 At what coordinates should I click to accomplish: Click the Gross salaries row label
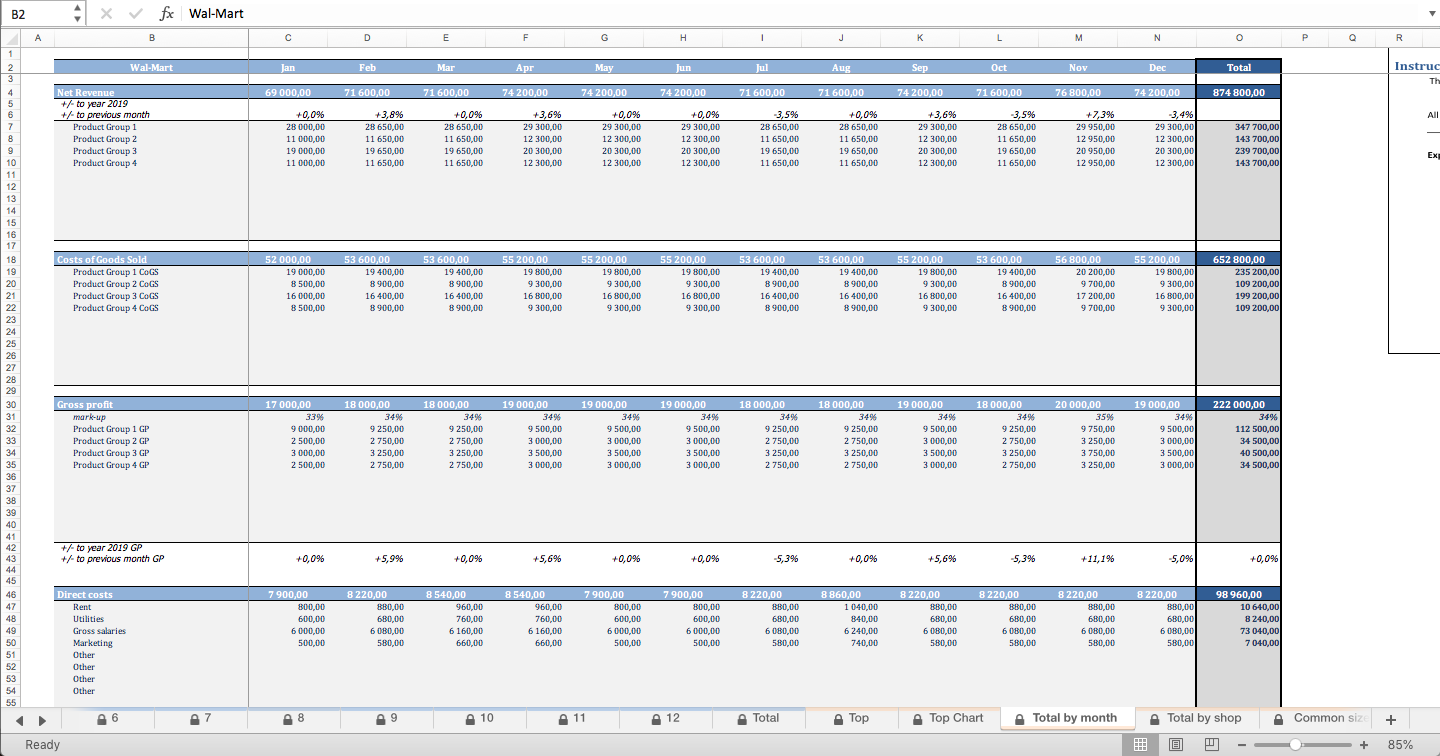pyautogui.click(x=99, y=631)
